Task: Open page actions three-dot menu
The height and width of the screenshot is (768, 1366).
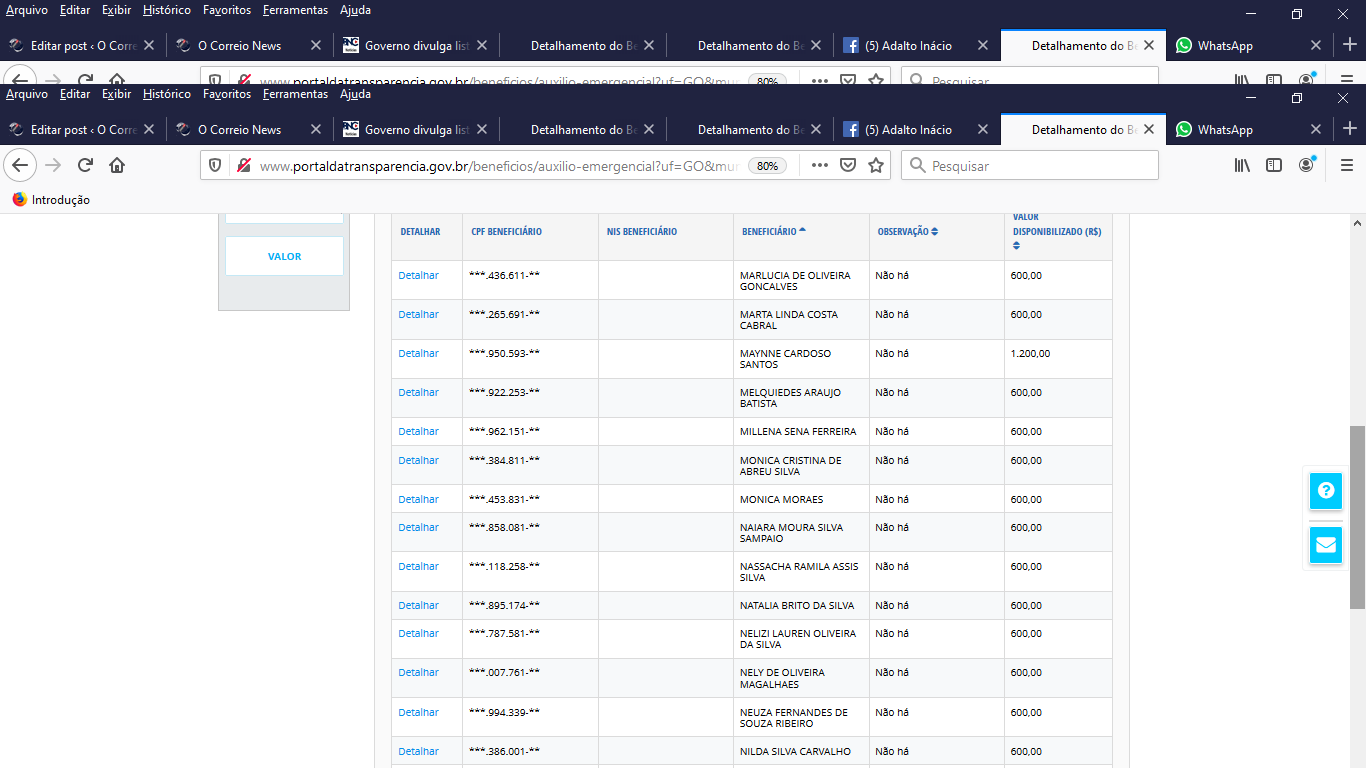Action: pyautogui.click(x=820, y=166)
